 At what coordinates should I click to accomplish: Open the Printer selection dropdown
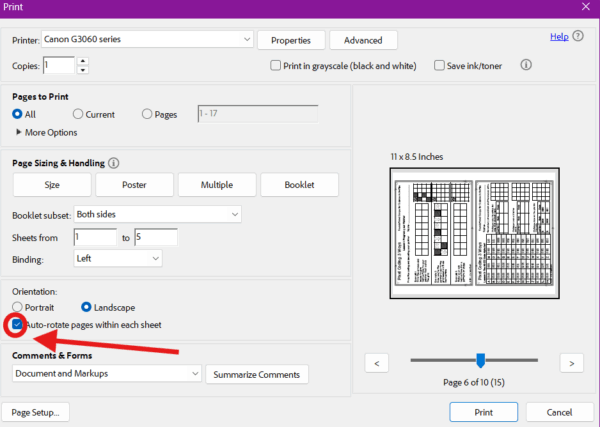coord(148,40)
